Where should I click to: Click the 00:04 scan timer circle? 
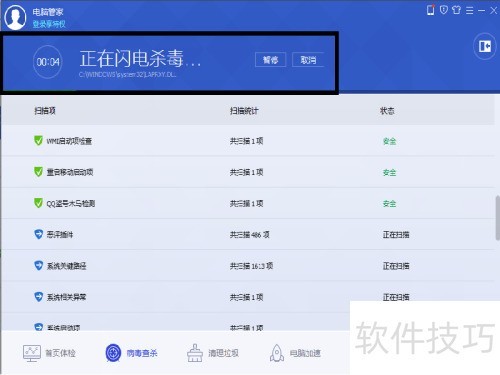(48, 62)
